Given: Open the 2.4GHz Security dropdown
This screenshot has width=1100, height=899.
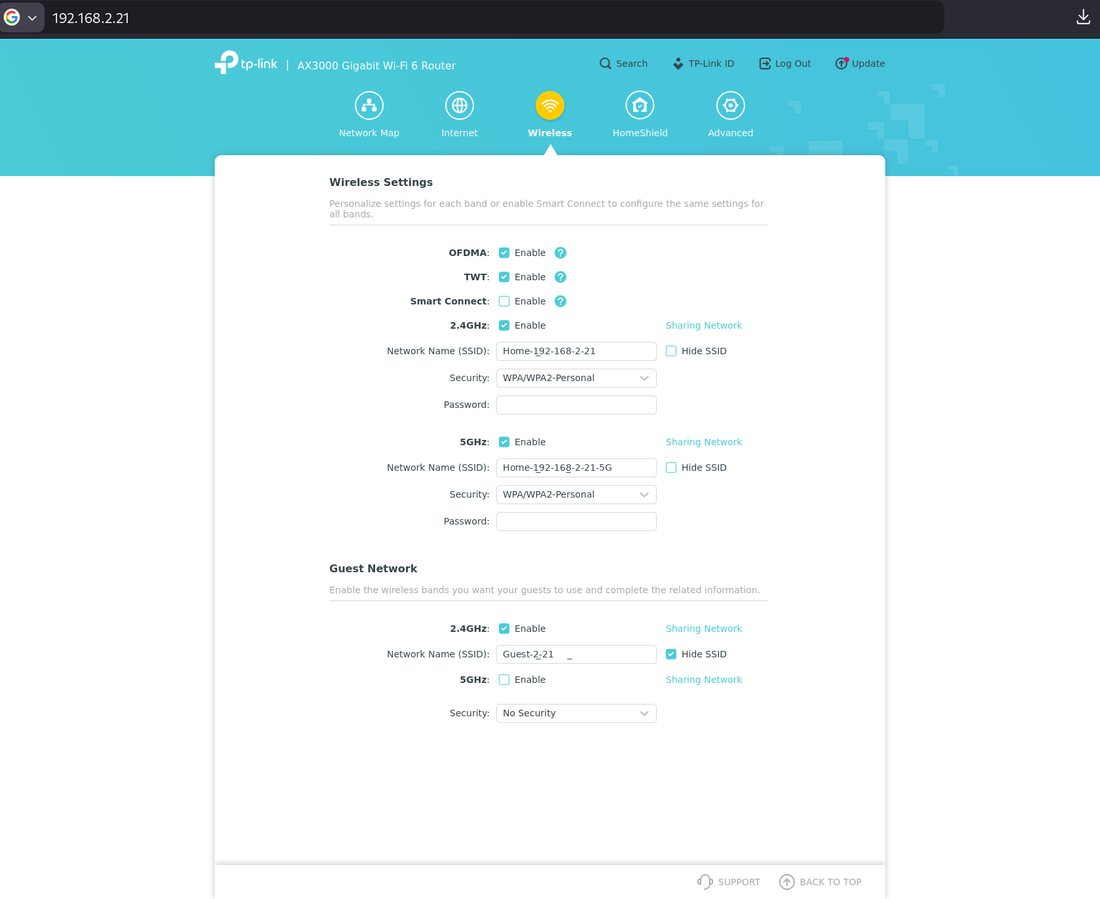Looking at the screenshot, I should point(576,378).
